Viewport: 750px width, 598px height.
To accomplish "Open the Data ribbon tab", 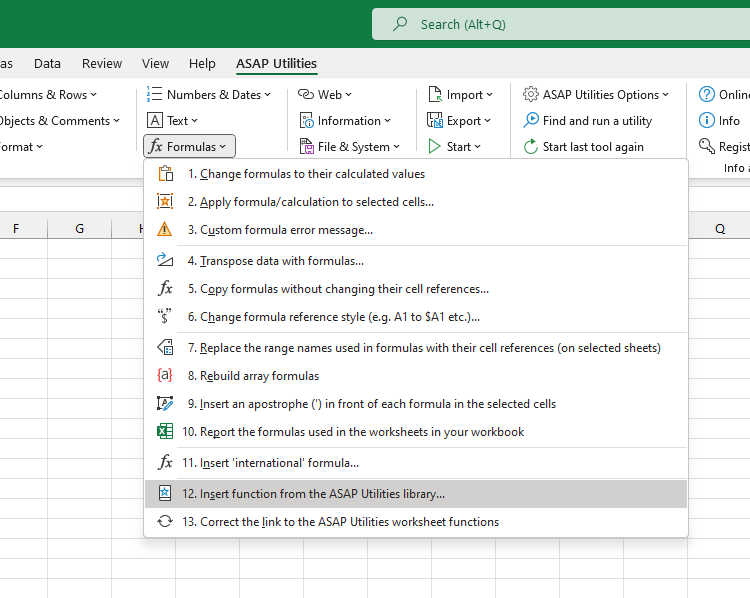I will (47, 64).
